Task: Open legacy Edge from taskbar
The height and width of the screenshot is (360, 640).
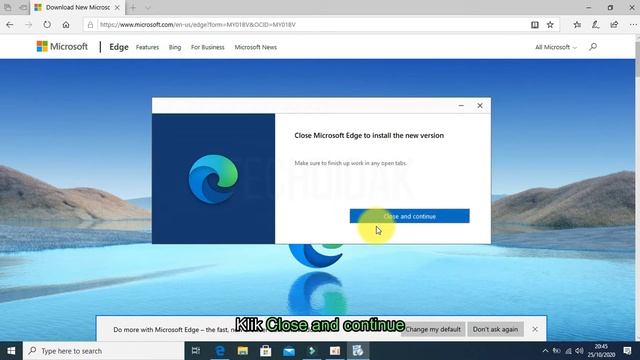Action: click(220, 351)
